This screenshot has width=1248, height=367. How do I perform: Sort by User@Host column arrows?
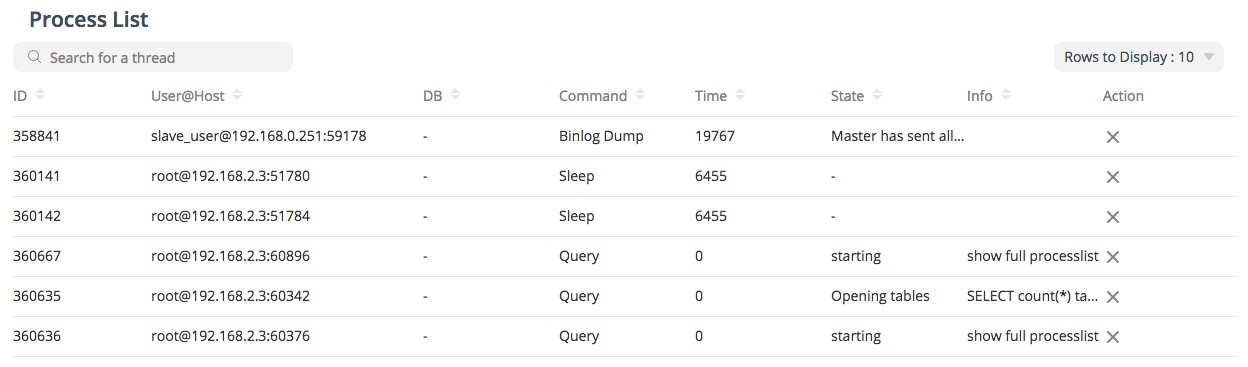click(x=237, y=96)
